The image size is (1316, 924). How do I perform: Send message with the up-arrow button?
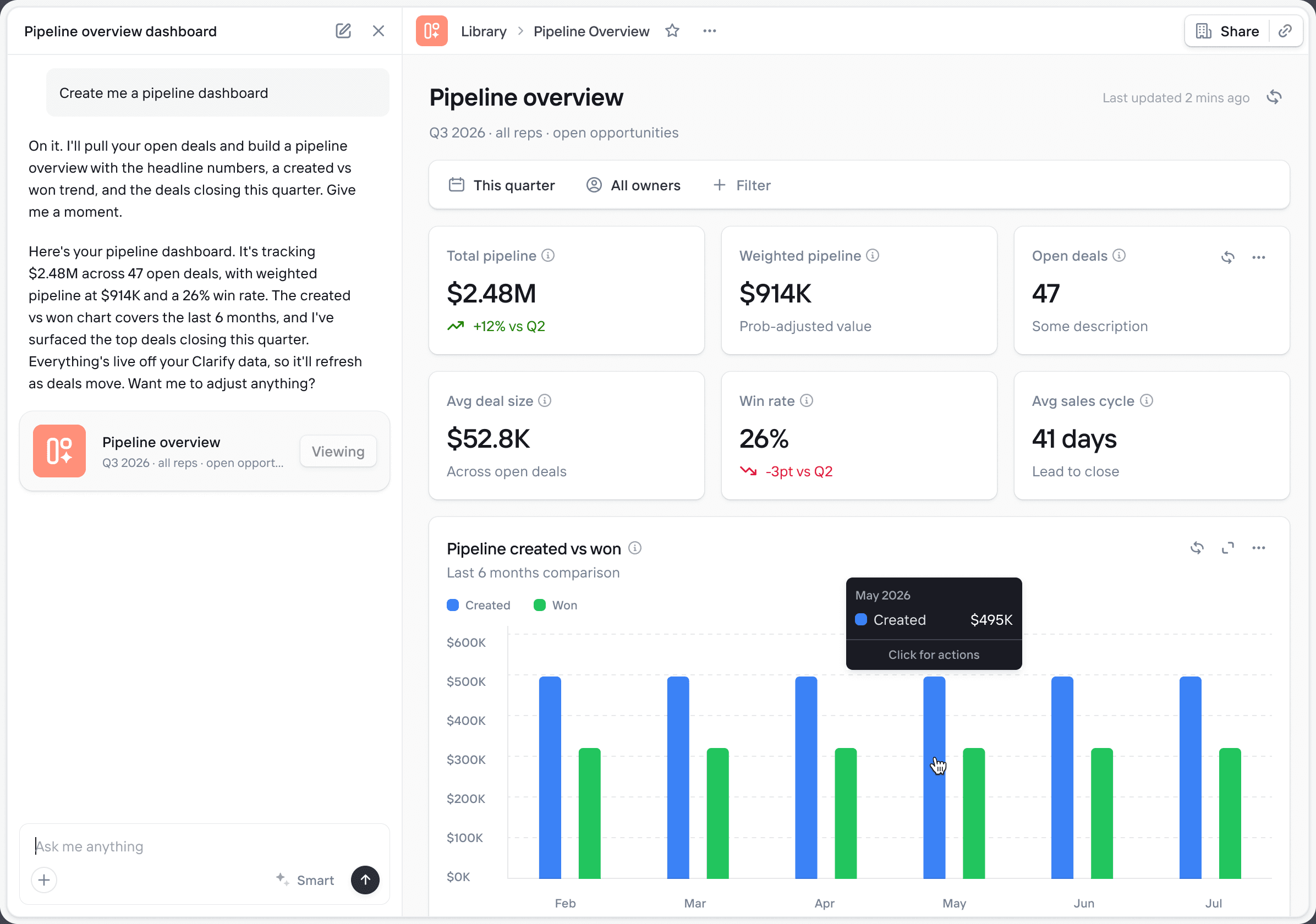365,880
